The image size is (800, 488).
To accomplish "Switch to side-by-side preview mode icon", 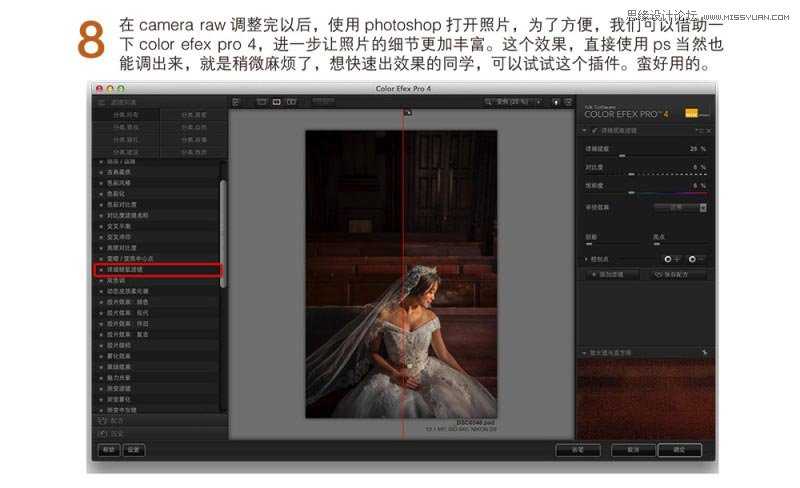I will tap(291, 102).
